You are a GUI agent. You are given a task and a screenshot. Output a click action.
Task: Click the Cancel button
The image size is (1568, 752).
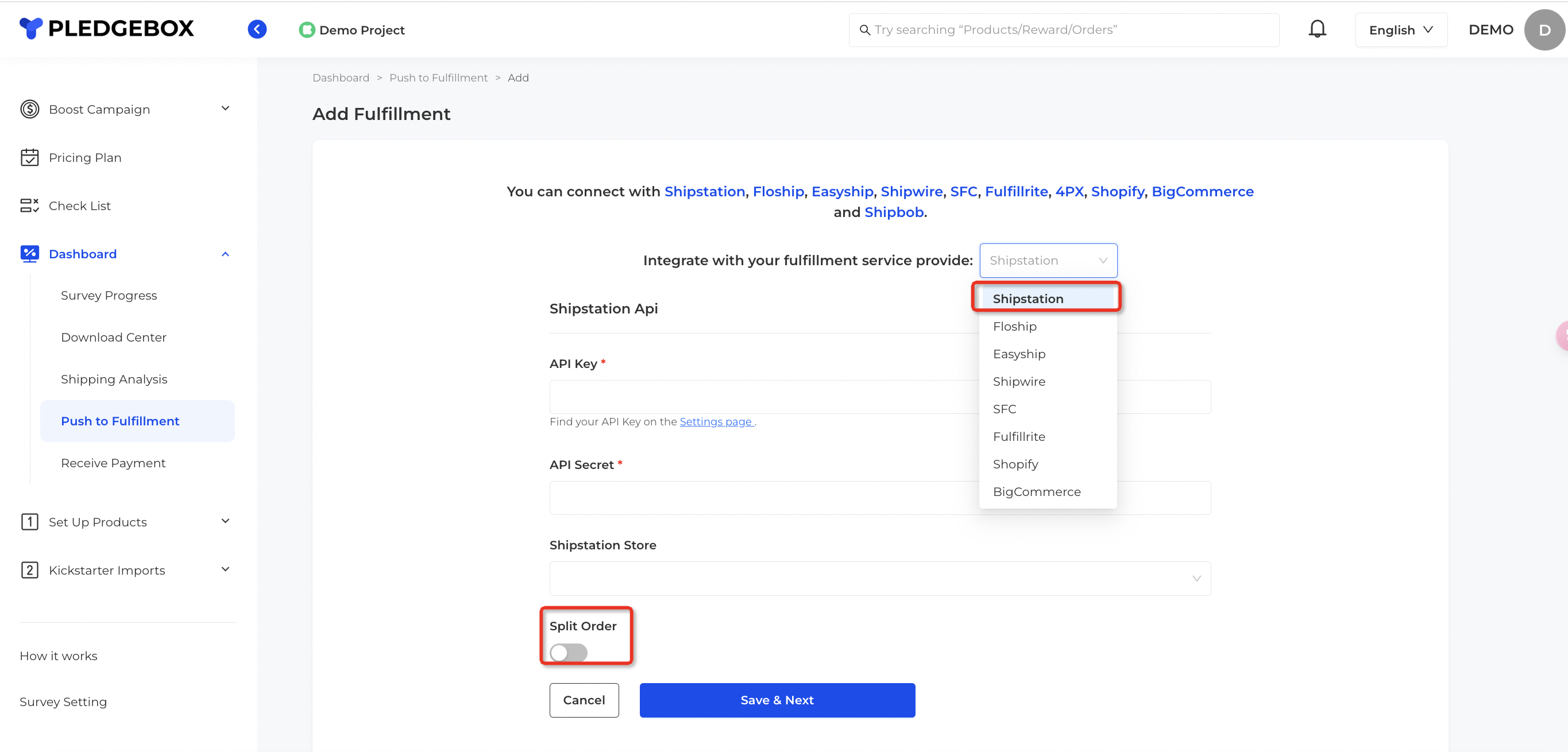click(x=584, y=700)
